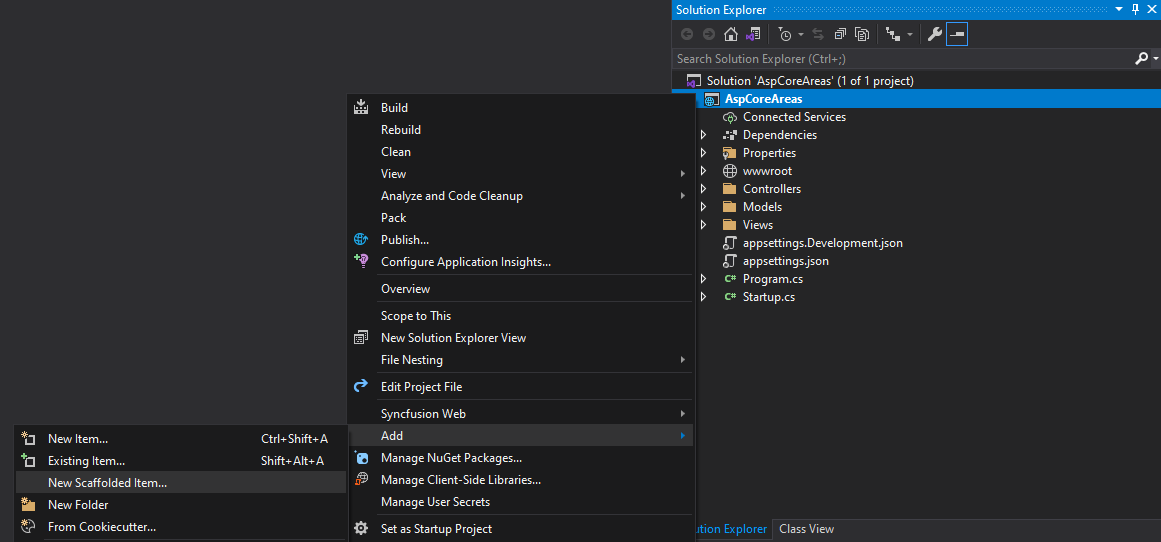This screenshot has width=1161, height=542.
Task: Toggle Show All Files in toolbar
Action: pyautogui.click(x=862, y=34)
